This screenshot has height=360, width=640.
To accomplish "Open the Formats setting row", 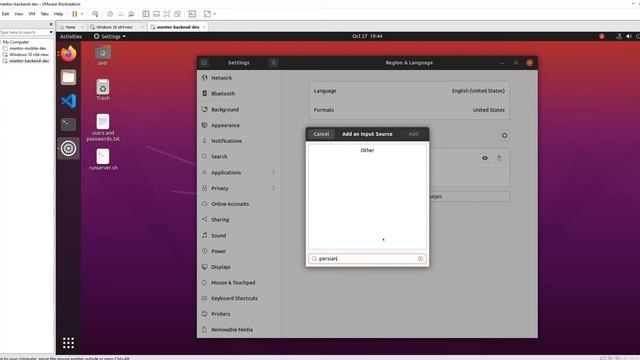I will tap(409, 110).
